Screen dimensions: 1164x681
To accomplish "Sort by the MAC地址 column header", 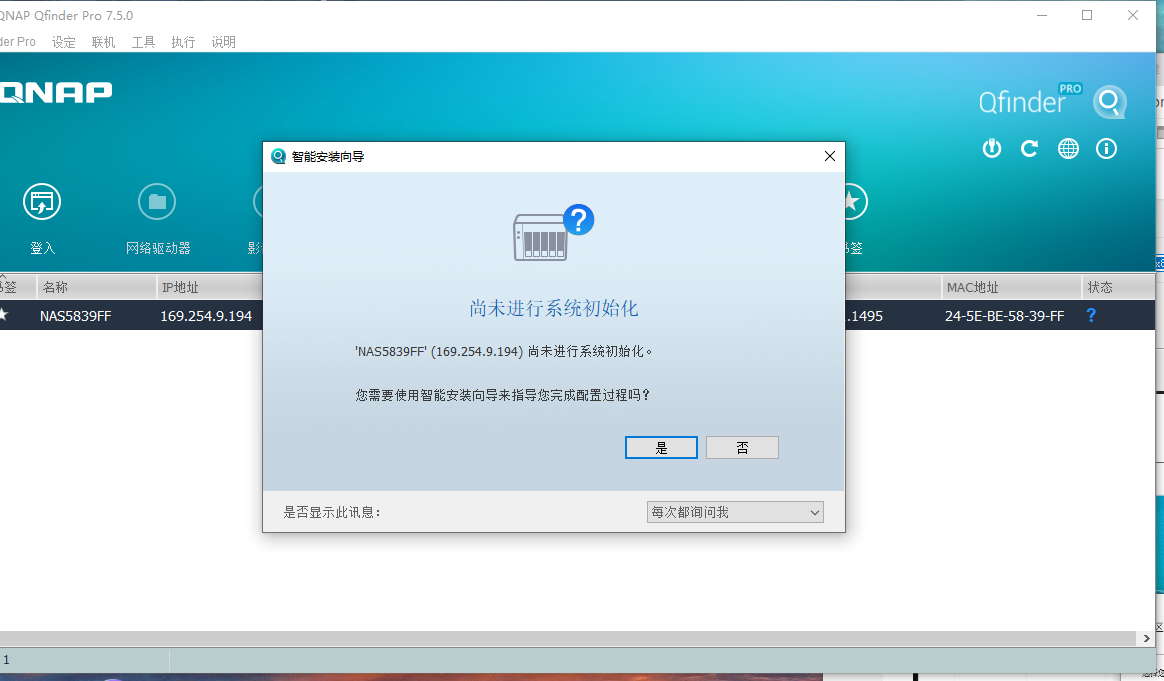I will (x=1011, y=287).
